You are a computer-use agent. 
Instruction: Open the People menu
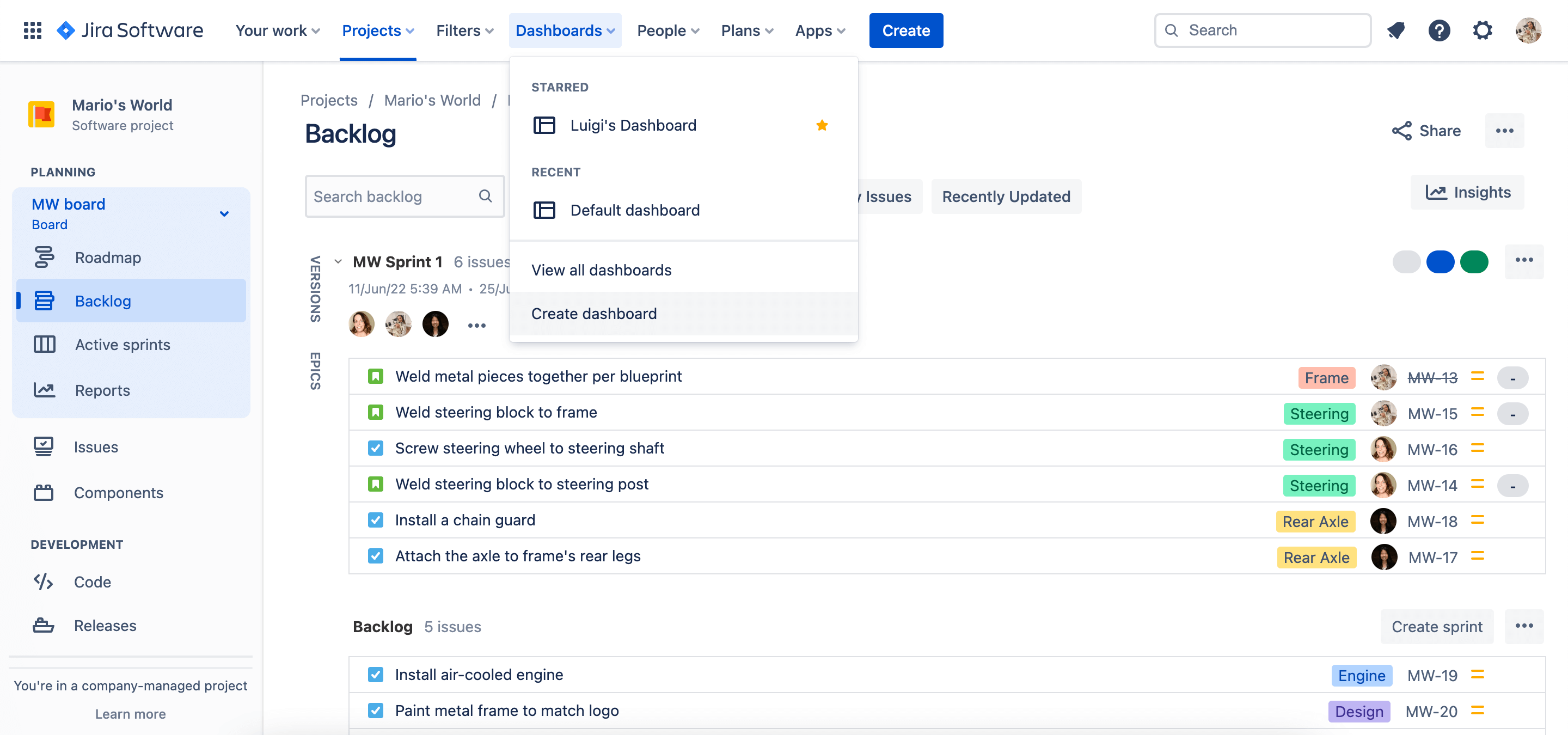coord(666,30)
